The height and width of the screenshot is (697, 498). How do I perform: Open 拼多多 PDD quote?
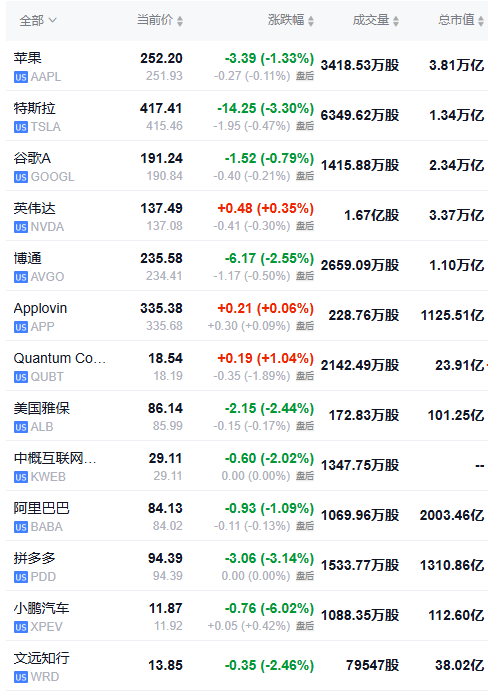click(x=247, y=566)
